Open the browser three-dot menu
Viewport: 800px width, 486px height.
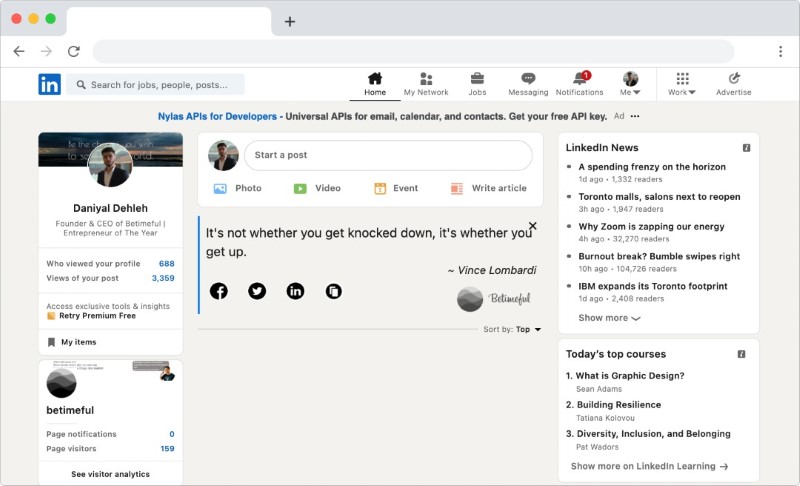coord(781,51)
